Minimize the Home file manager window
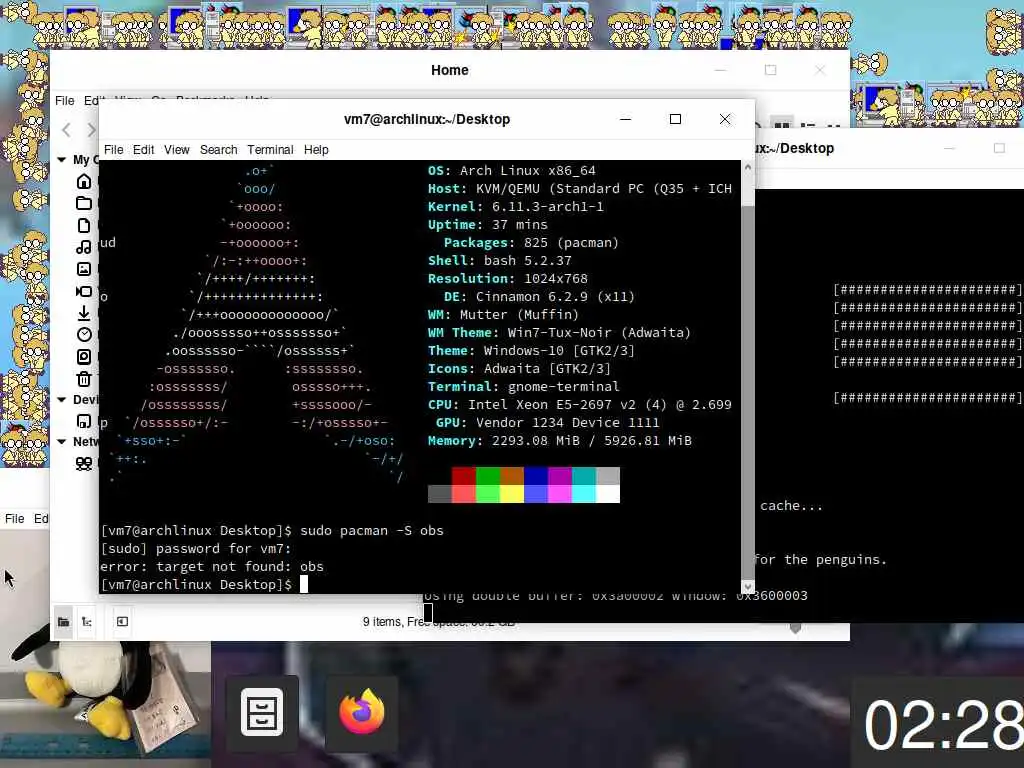This screenshot has height=768, width=1024. point(720,70)
